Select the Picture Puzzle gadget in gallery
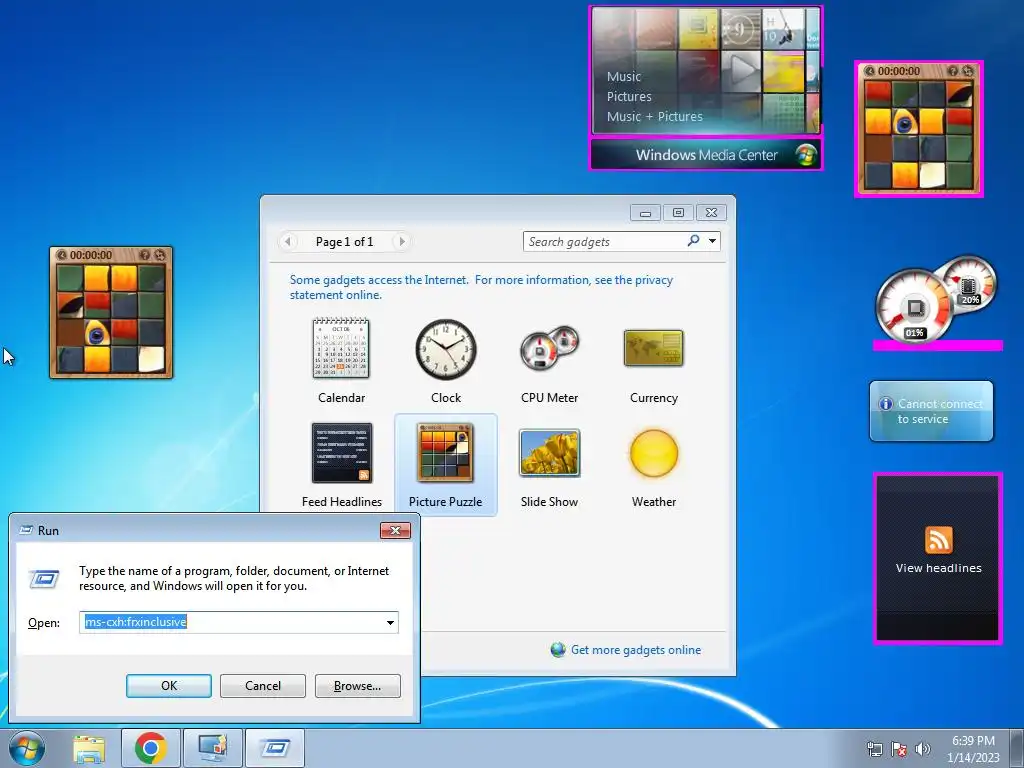Screen dimensions: 1024x768 [445, 453]
